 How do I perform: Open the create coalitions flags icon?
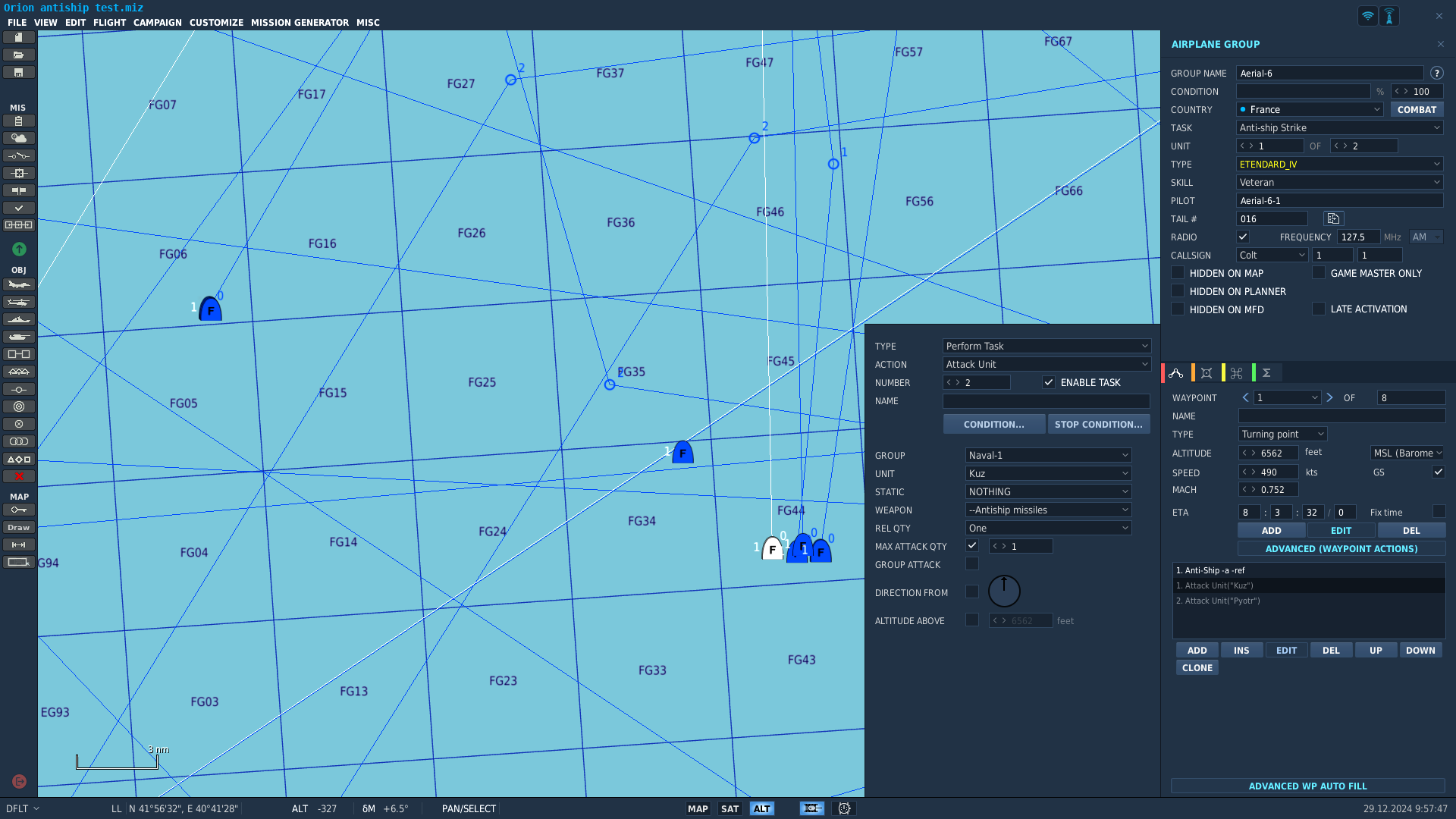[x=19, y=190]
